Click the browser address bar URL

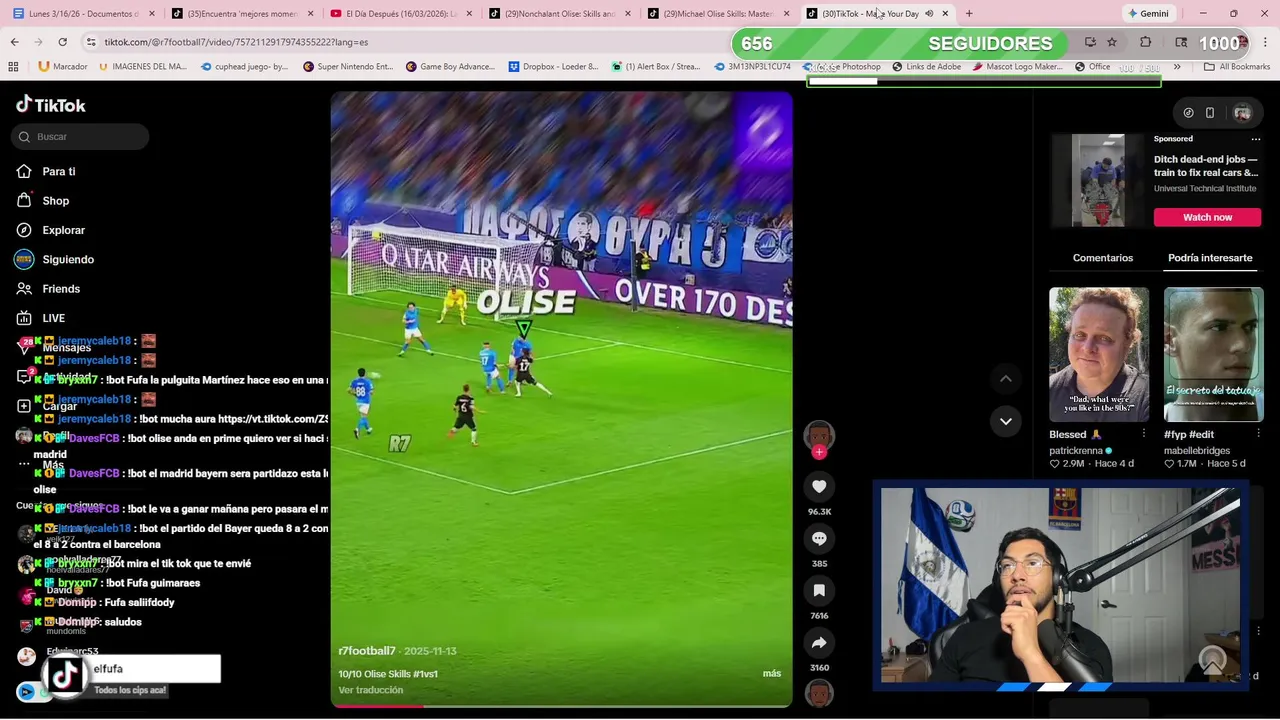(236, 42)
